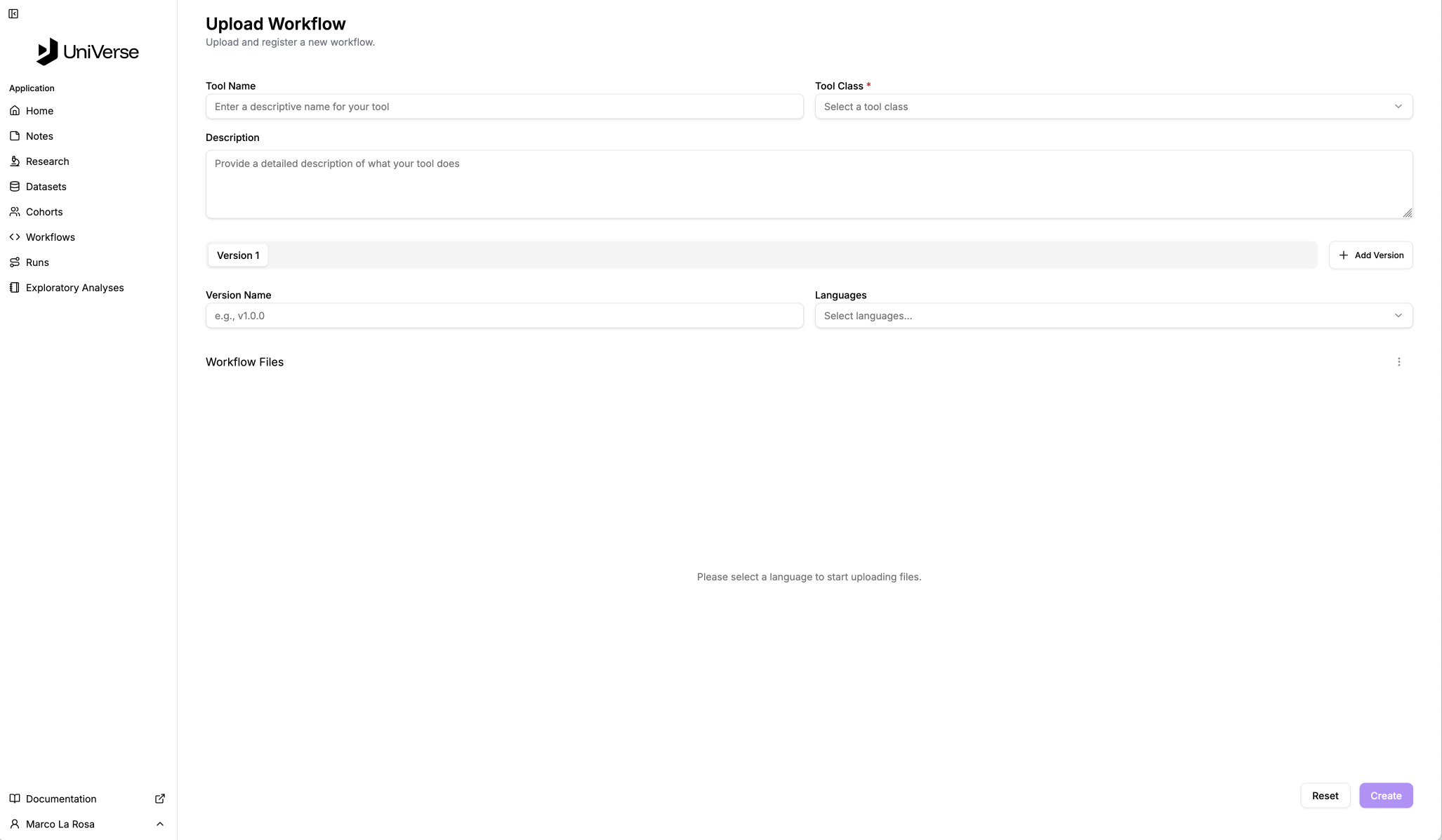Click the Cohorts people icon
The image size is (1442, 840).
(15, 212)
